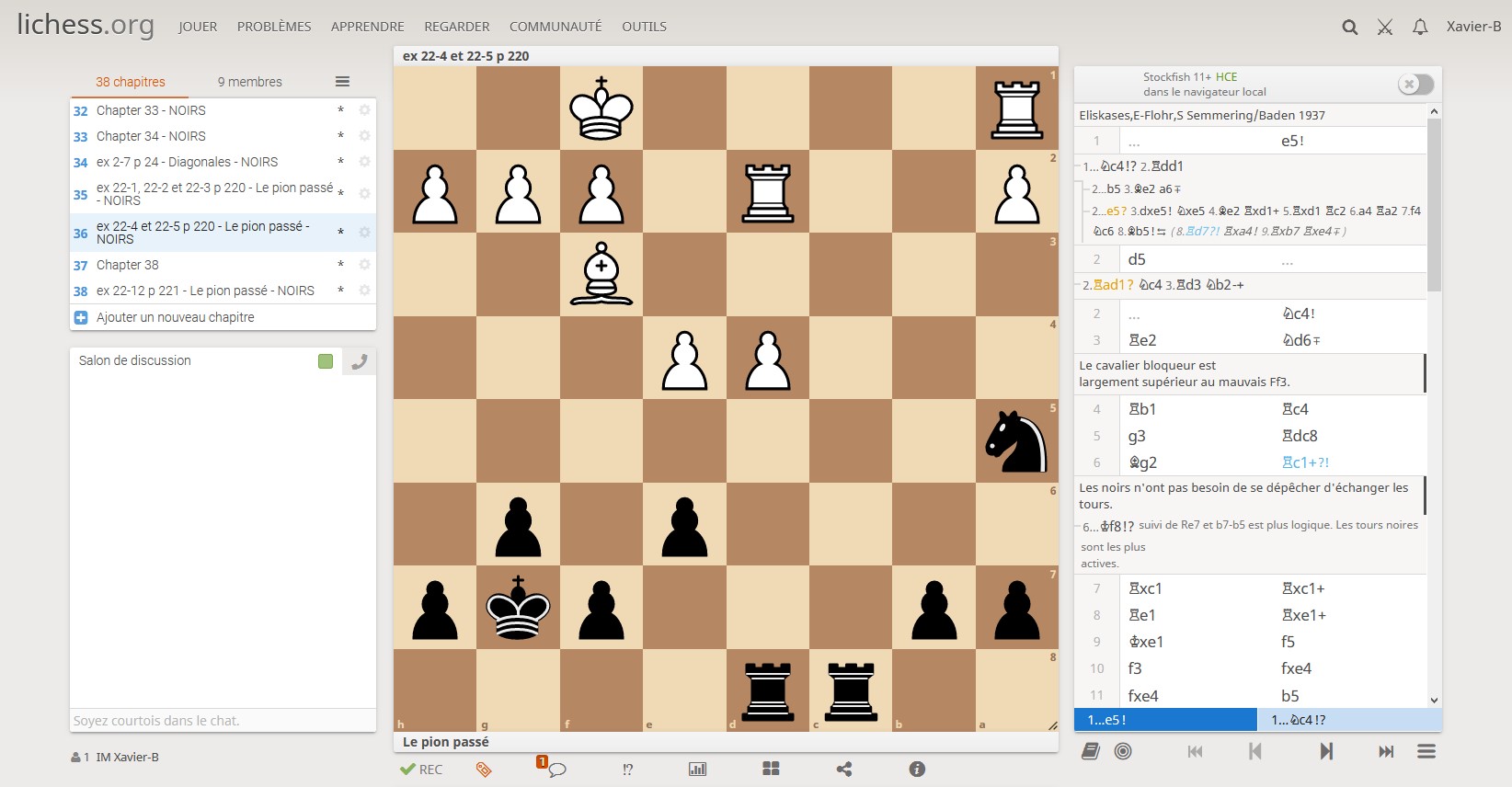
Task: Click the practice target icon
Action: tap(1123, 751)
